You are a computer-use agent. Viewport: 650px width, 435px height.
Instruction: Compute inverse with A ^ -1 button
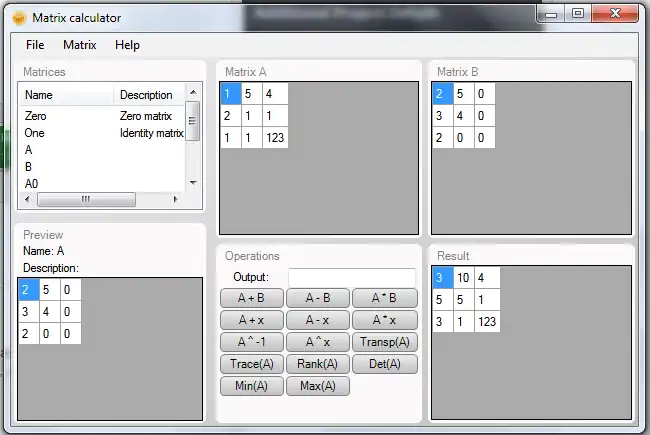click(252, 342)
